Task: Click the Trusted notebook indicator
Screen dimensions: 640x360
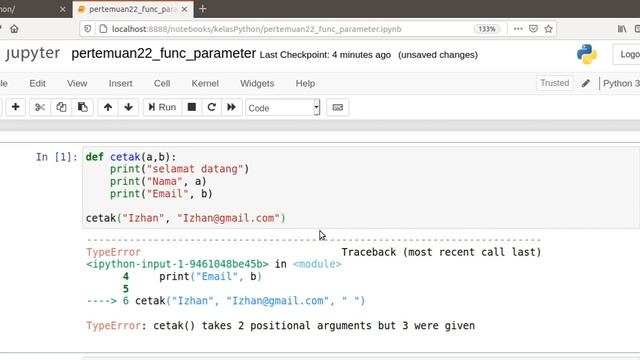Action: click(x=554, y=83)
